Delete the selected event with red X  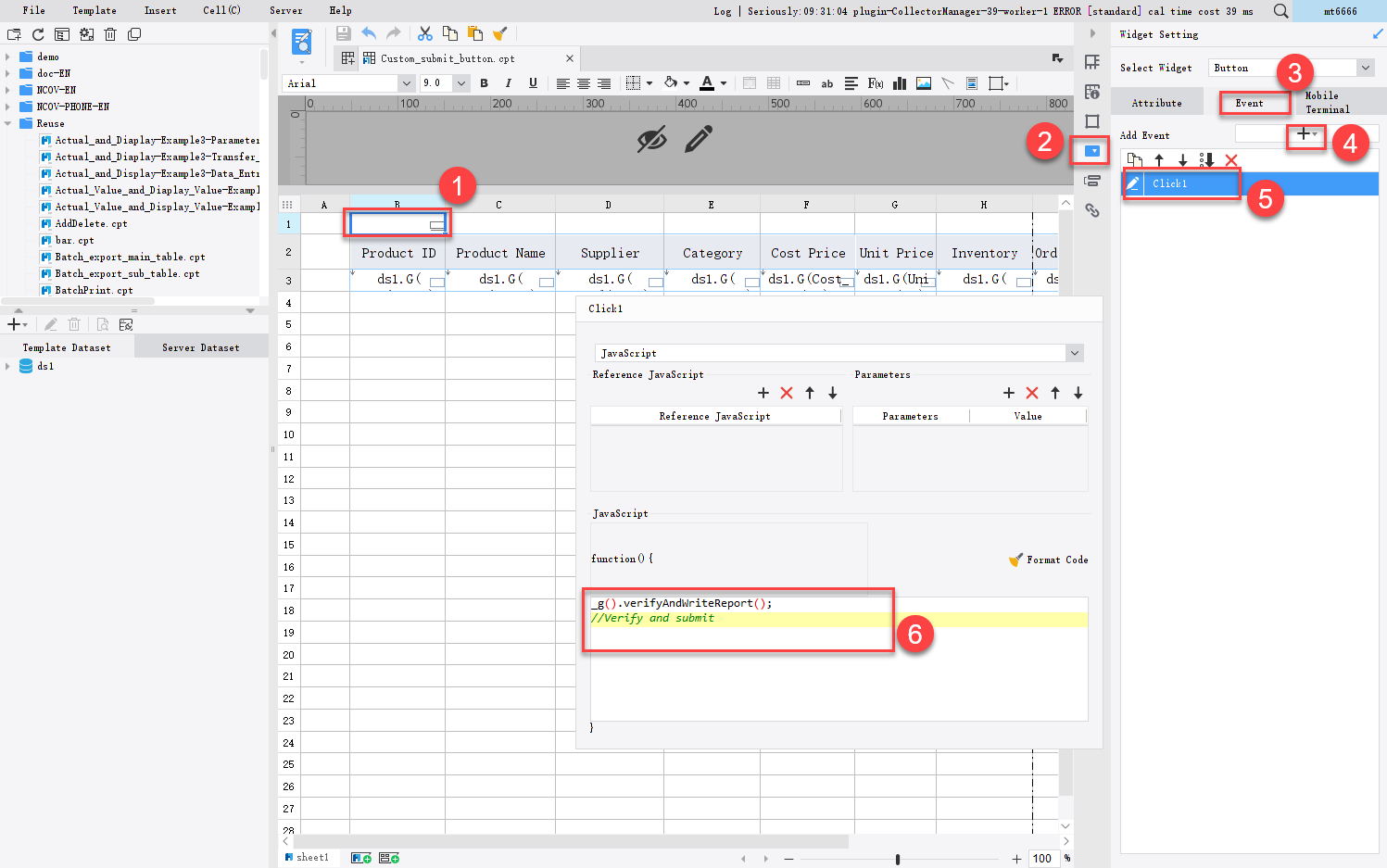click(1231, 160)
